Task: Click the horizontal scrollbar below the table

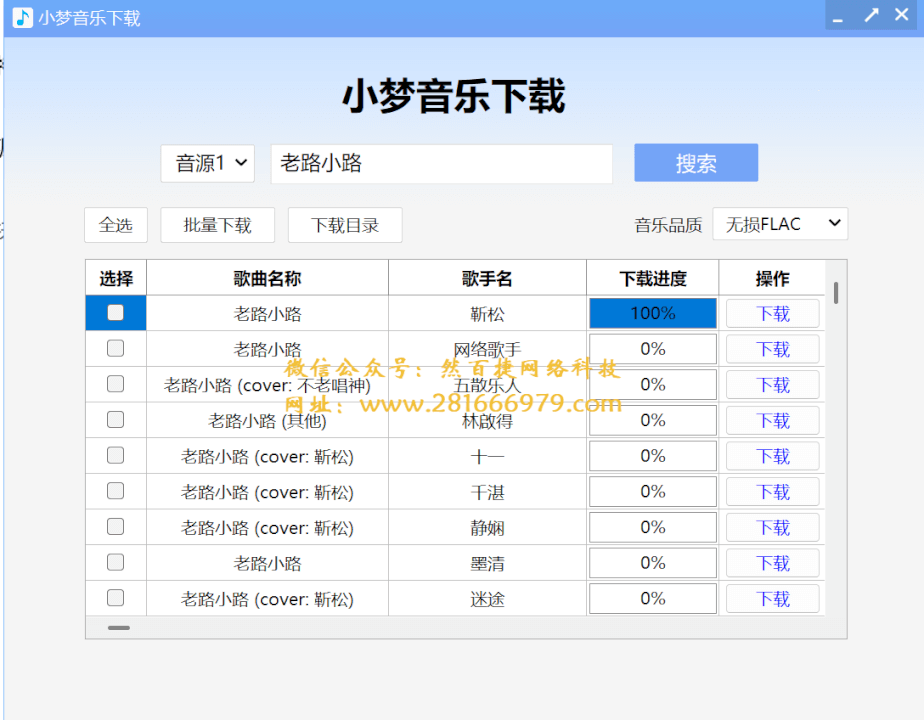Action: coord(118,627)
